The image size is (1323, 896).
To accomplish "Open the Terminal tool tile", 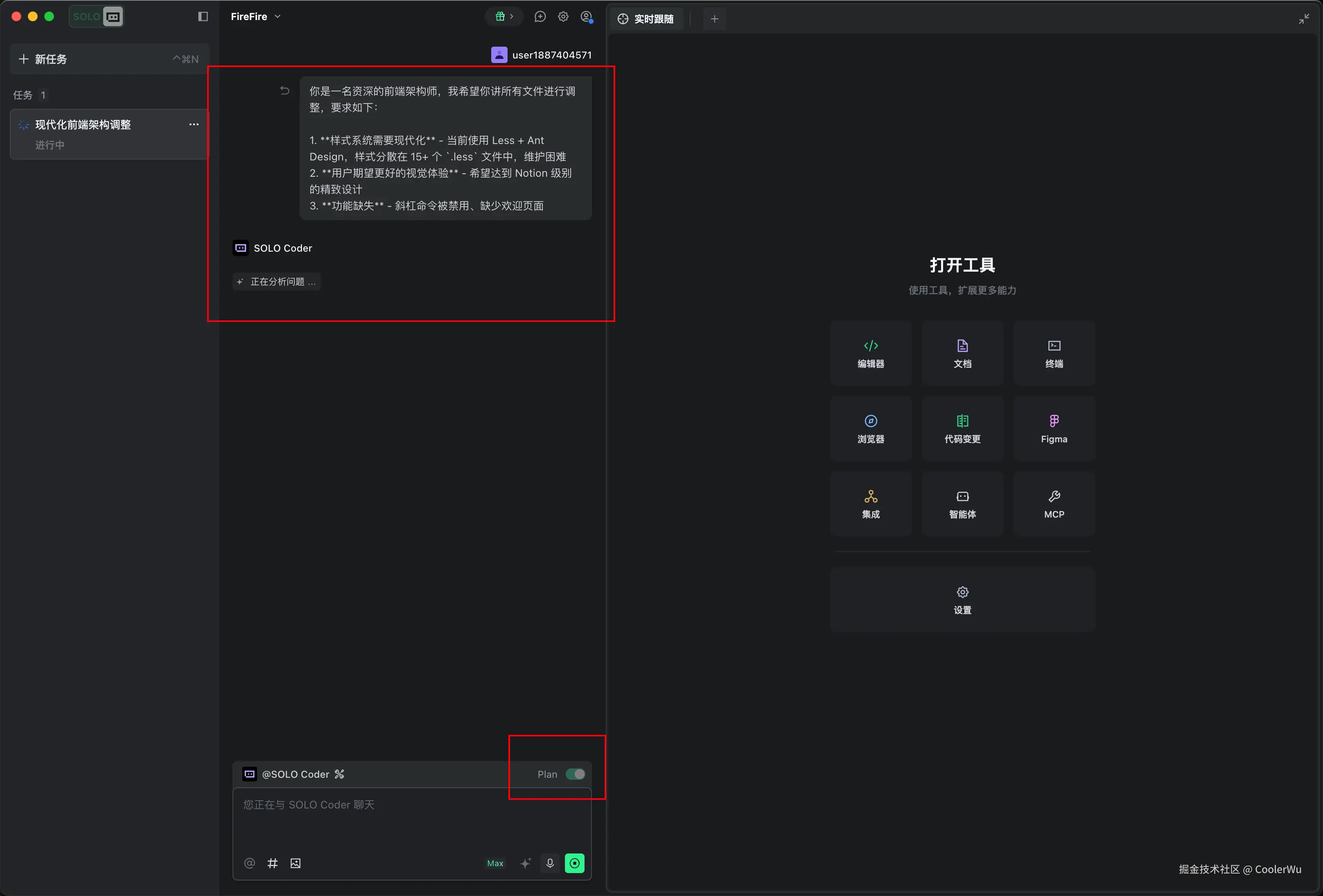I will click(1054, 353).
